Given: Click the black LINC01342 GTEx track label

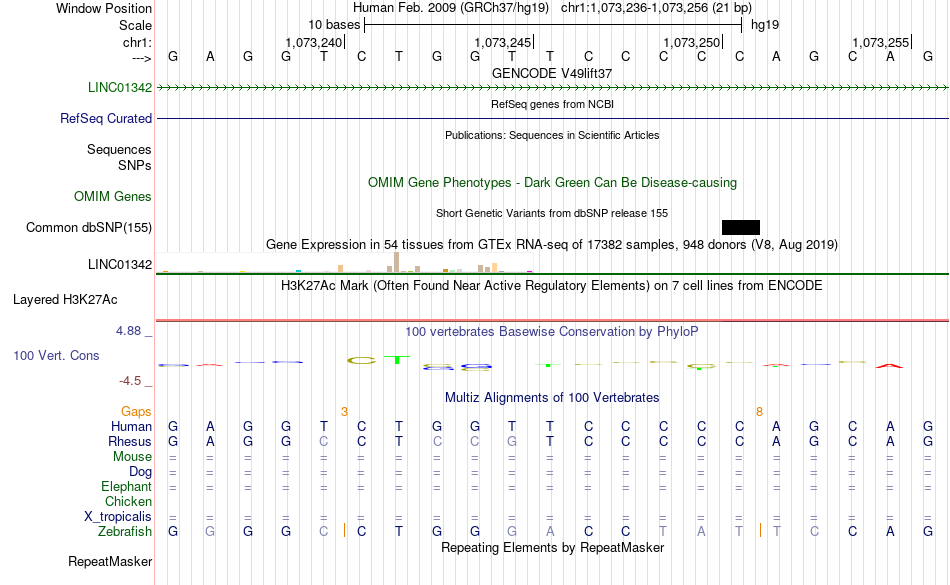Looking at the screenshot, I should click(120, 264).
